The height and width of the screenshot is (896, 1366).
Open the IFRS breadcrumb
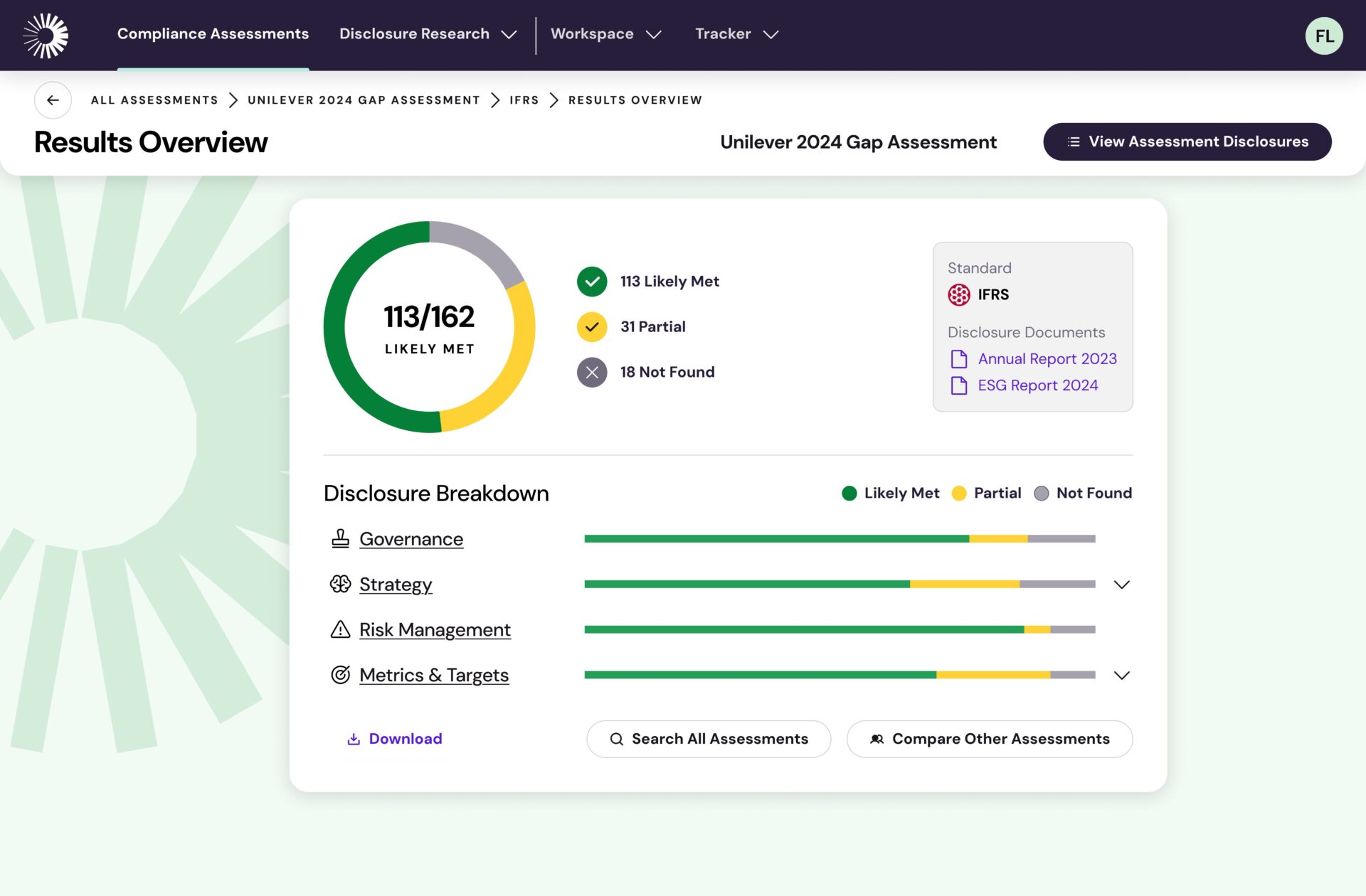[x=524, y=100]
